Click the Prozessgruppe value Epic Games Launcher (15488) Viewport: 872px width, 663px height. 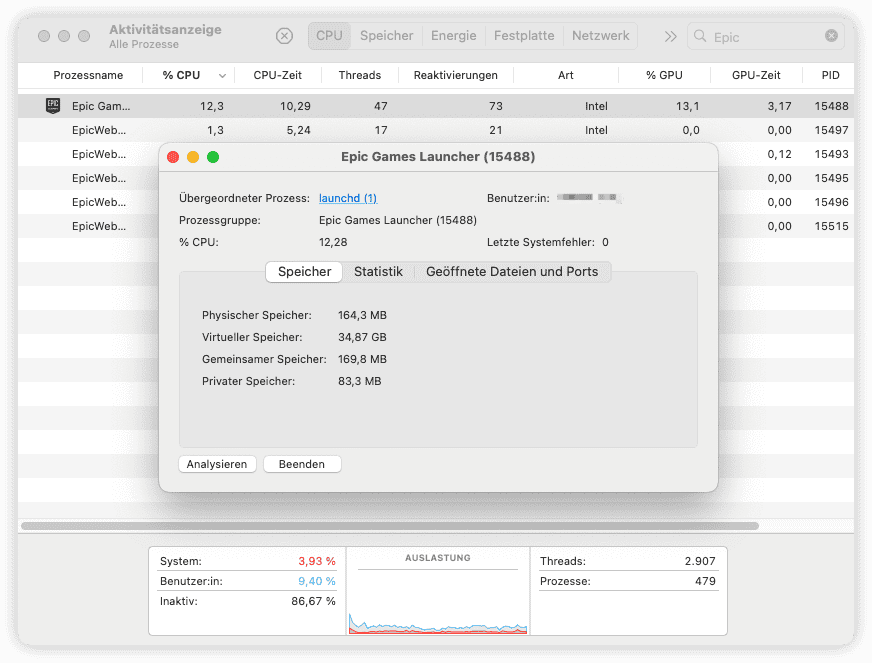pyautogui.click(x=398, y=220)
